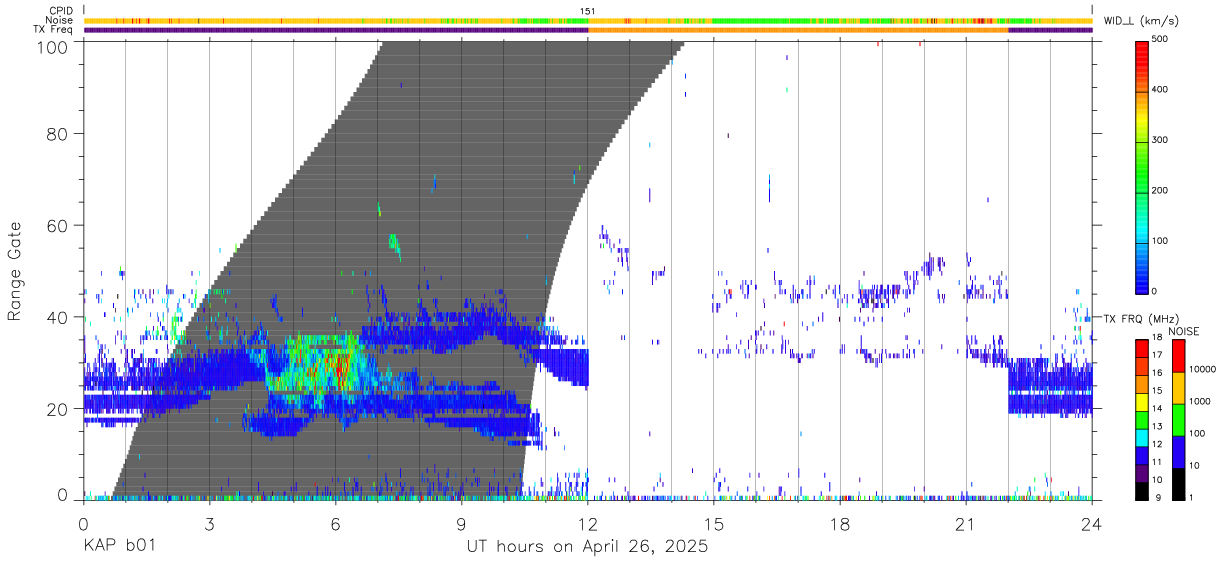Click the spectral width gradient colorbar

1141,166
